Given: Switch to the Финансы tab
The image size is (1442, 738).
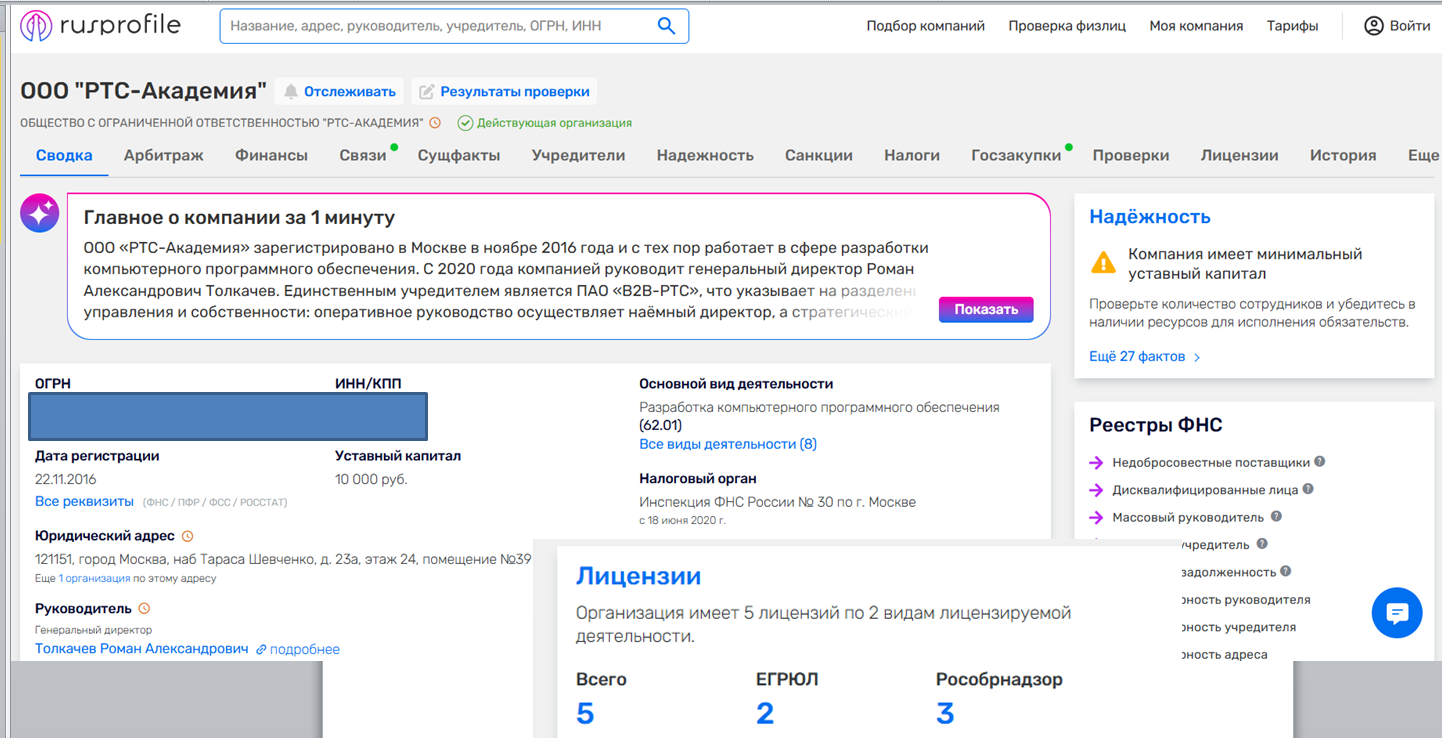Looking at the screenshot, I should (x=271, y=155).
